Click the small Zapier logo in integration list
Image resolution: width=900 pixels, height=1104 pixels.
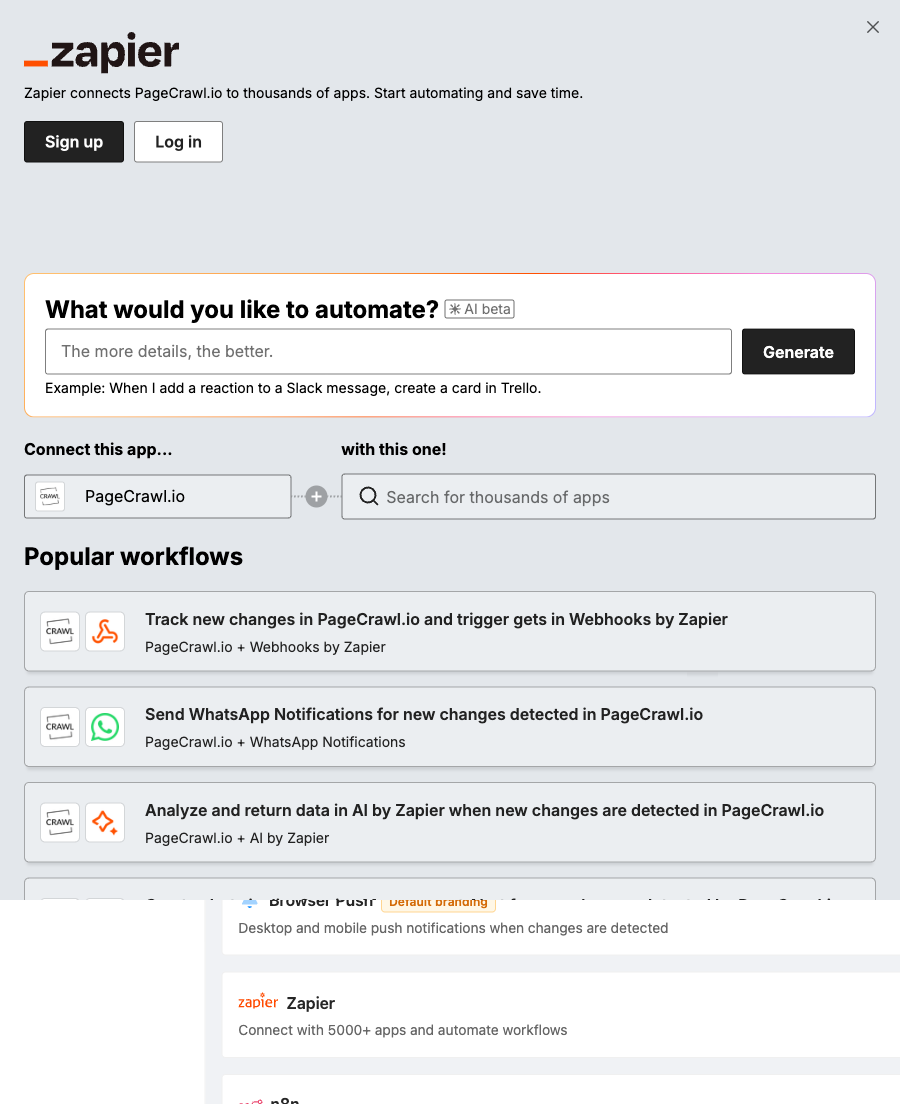258,1002
